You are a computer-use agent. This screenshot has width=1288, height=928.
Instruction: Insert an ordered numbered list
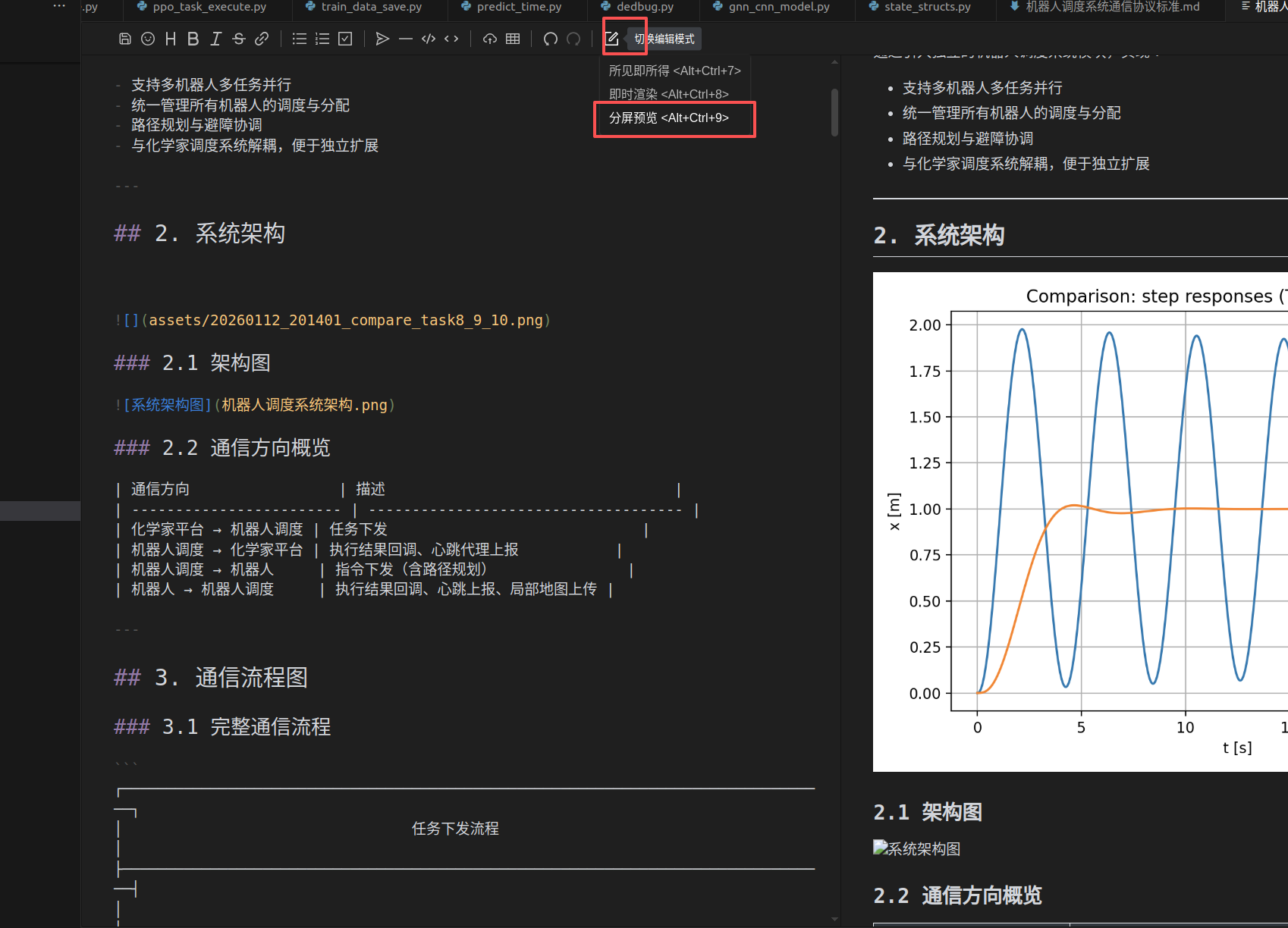point(322,39)
